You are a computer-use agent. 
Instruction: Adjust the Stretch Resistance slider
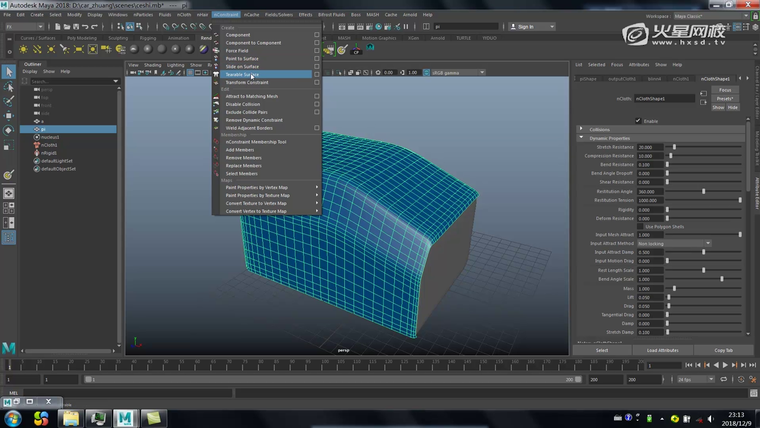674,147
